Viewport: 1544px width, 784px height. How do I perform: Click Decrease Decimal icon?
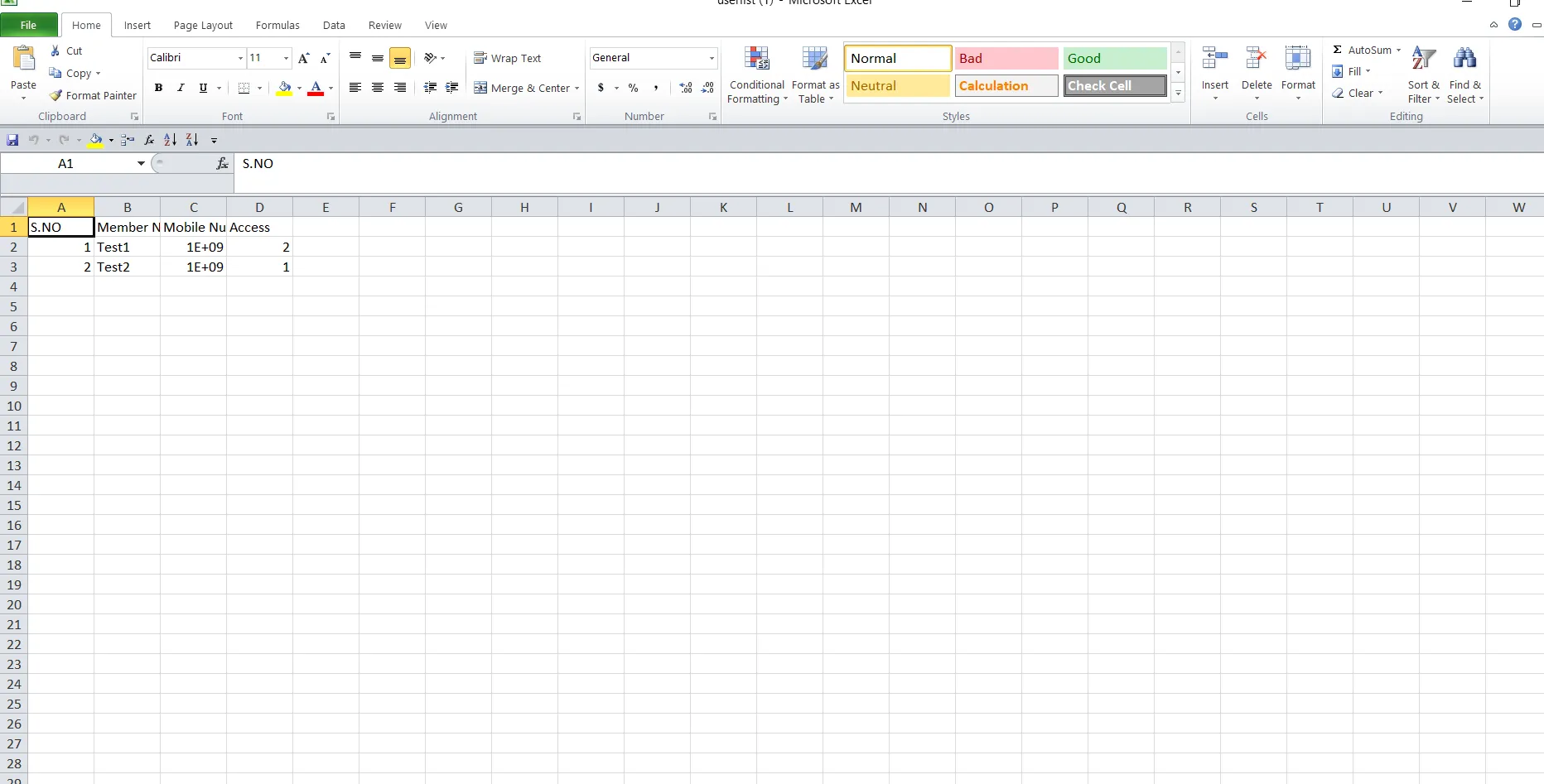[707, 88]
